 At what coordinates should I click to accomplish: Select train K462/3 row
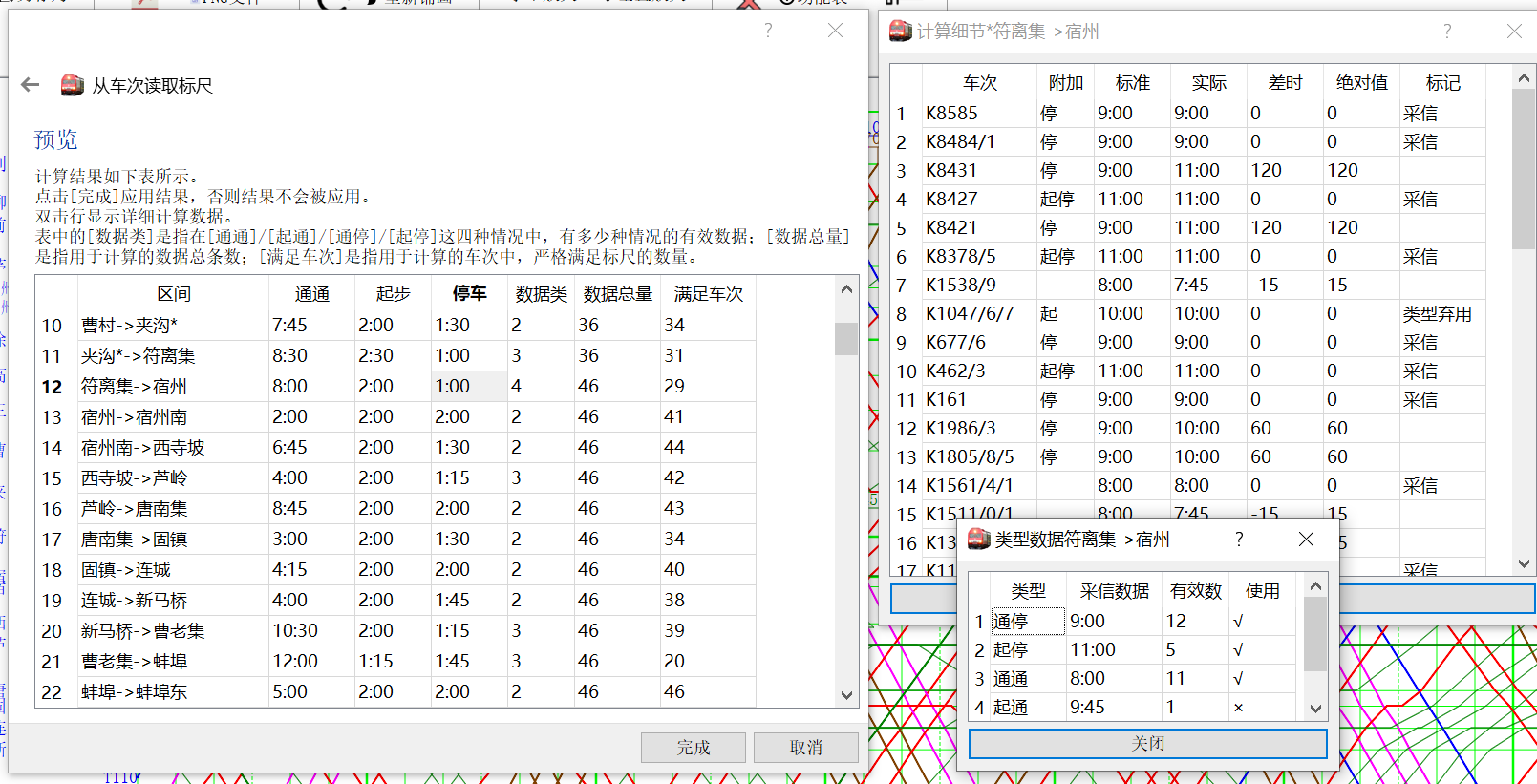tap(1189, 371)
